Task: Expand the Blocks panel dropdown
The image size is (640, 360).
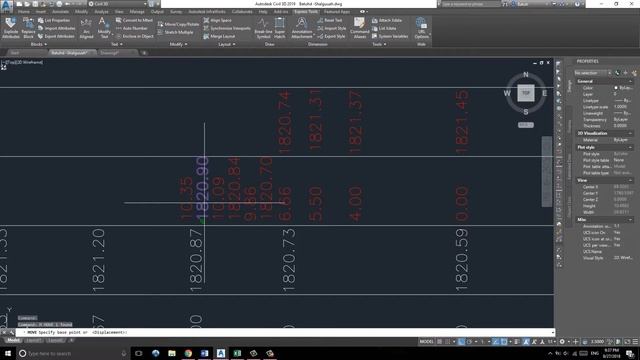Action: point(39,44)
